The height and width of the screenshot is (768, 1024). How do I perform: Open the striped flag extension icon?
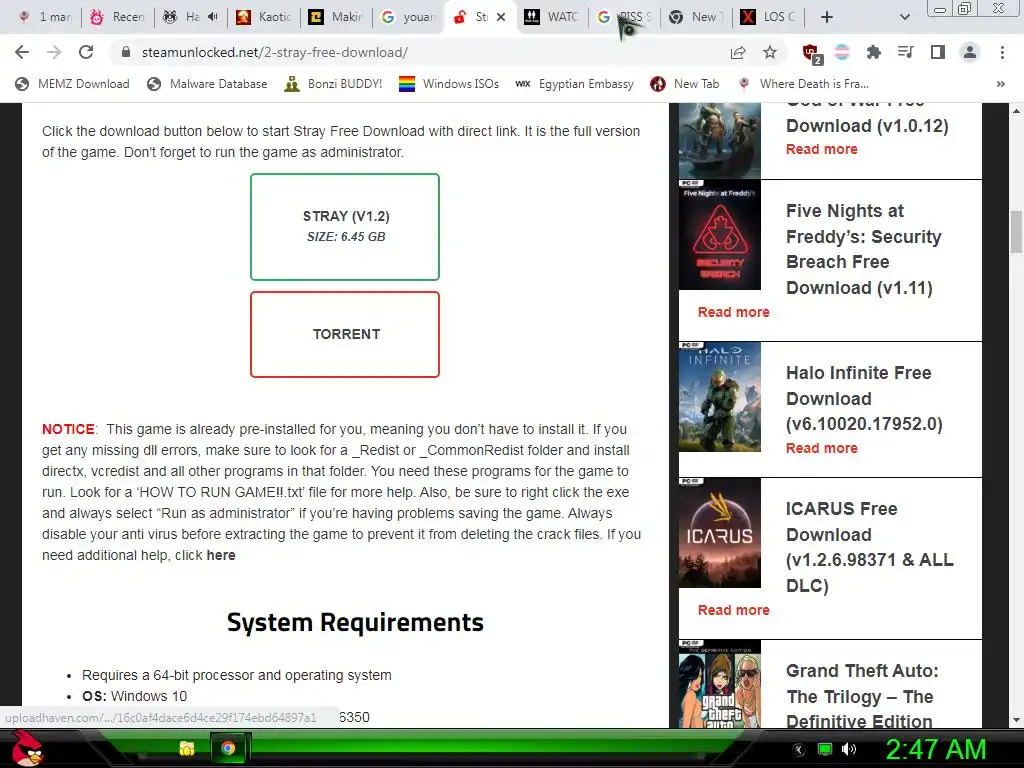pos(842,52)
